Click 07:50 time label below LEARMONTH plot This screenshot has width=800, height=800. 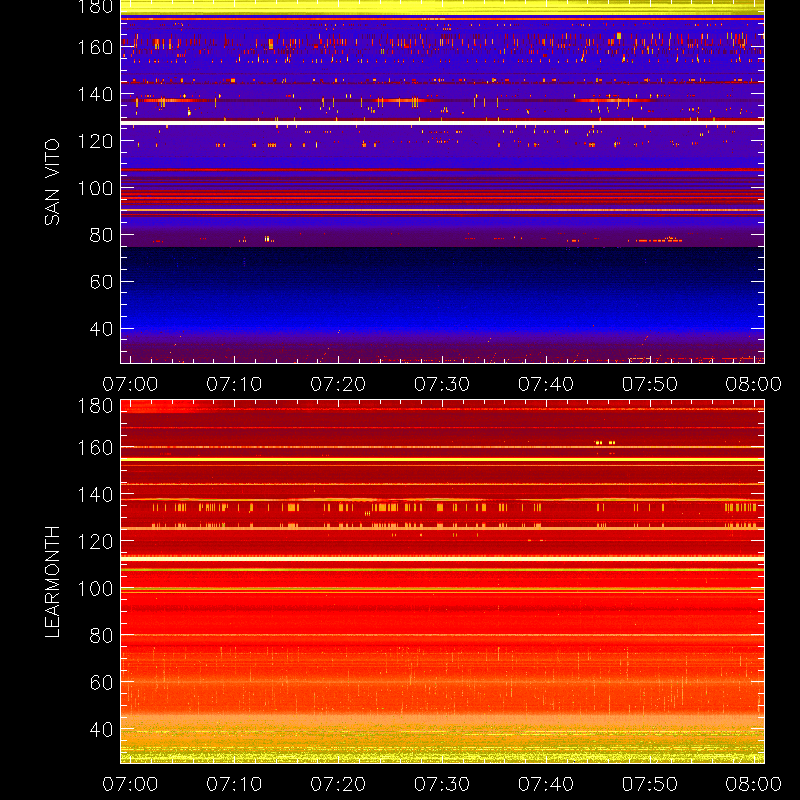(x=650, y=784)
